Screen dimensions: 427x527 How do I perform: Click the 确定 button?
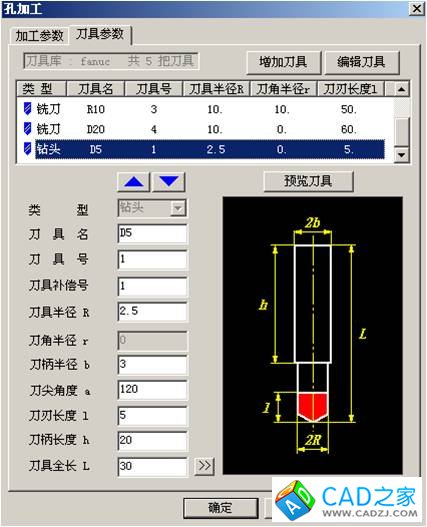(220, 508)
